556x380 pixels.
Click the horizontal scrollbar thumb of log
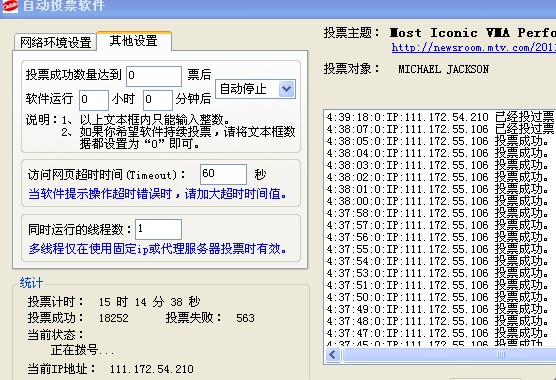point(449,354)
